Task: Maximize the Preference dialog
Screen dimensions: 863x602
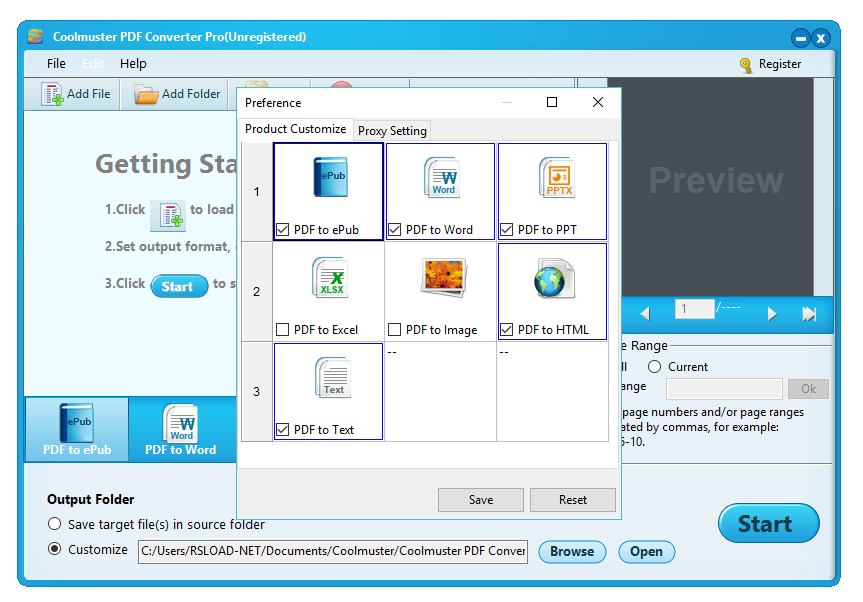Action: (x=552, y=102)
